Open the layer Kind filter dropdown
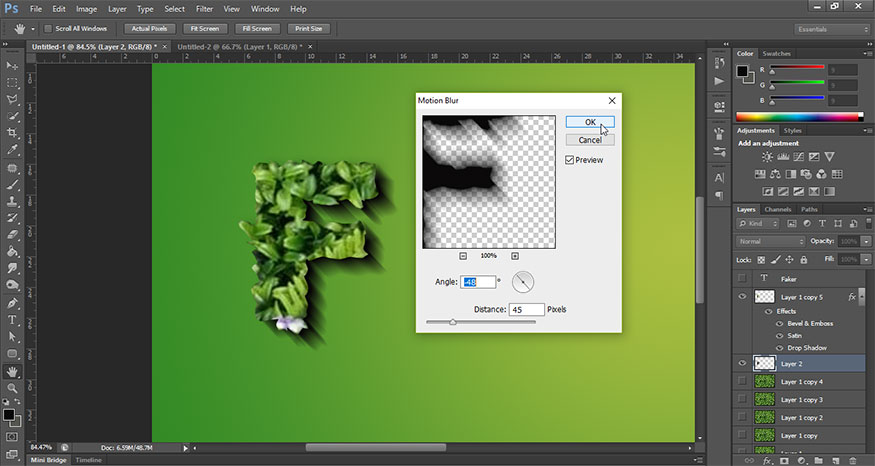 click(763, 225)
